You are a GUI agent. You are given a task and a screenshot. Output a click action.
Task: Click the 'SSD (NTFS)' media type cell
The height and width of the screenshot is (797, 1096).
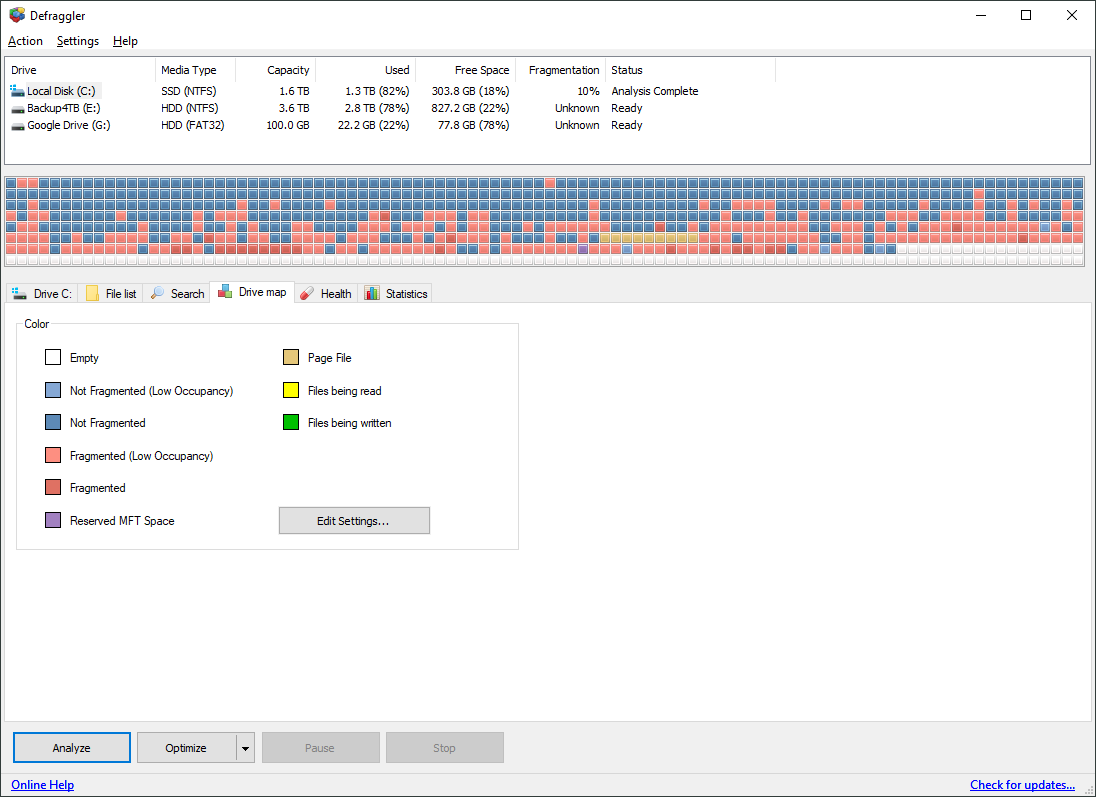coord(189,91)
